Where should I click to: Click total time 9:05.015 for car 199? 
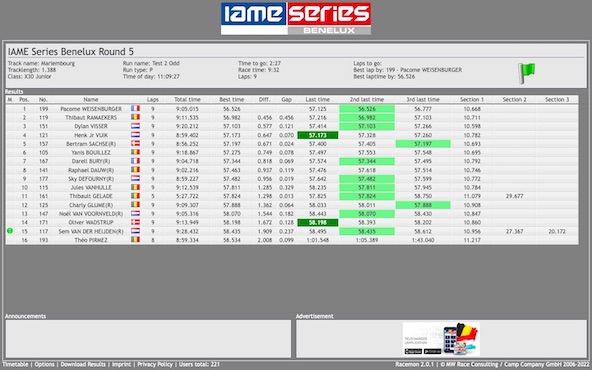(x=187, y=109)
